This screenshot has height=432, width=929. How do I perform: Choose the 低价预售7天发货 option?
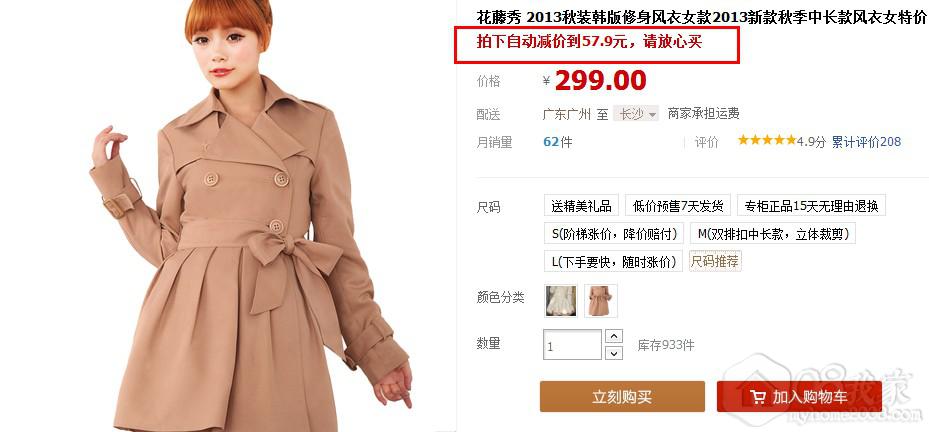tap(678, 206)
